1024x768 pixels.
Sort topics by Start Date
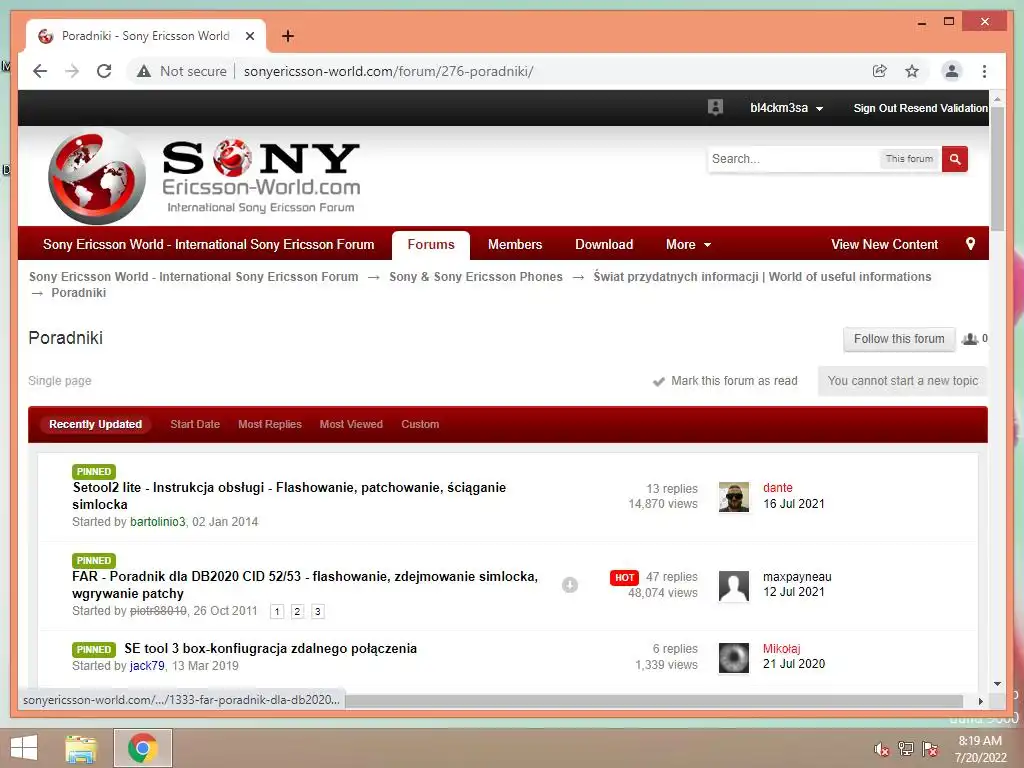(x=195, y=424)
